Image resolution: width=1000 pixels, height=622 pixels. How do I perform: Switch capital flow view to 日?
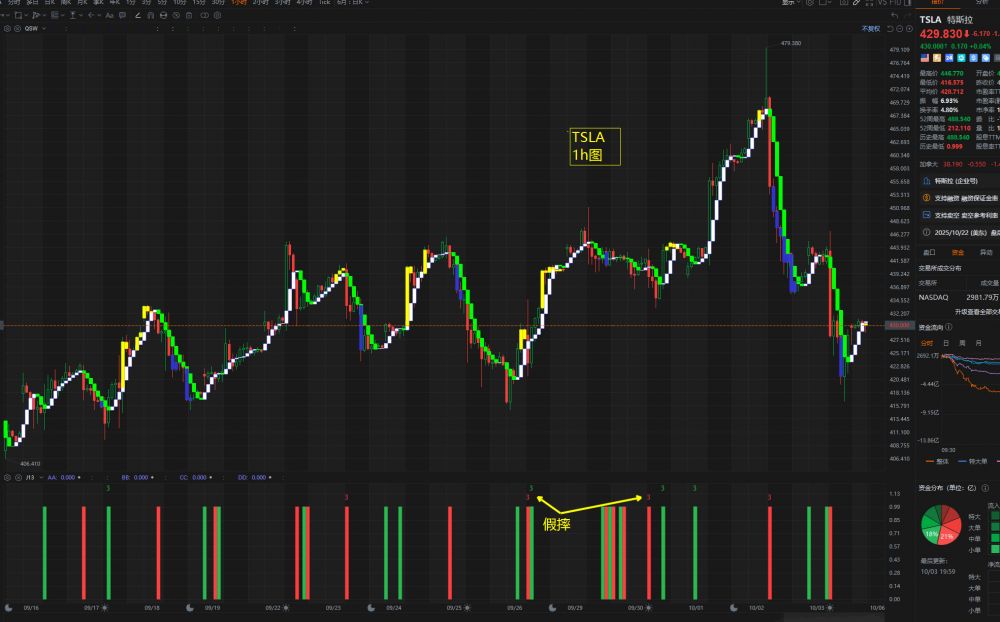(948, 342)
